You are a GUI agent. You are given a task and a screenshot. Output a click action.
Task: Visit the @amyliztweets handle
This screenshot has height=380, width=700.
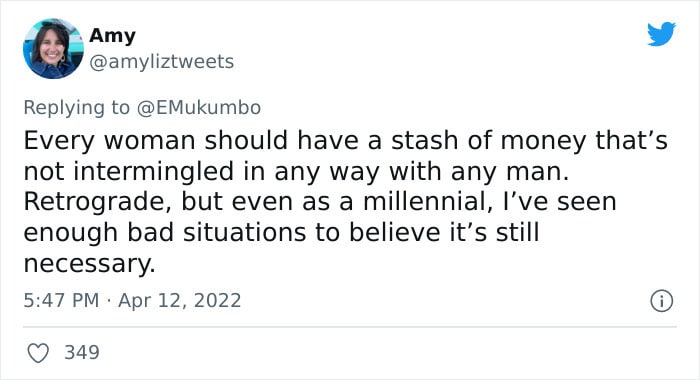pyautogui.click(x=162, y=62)
